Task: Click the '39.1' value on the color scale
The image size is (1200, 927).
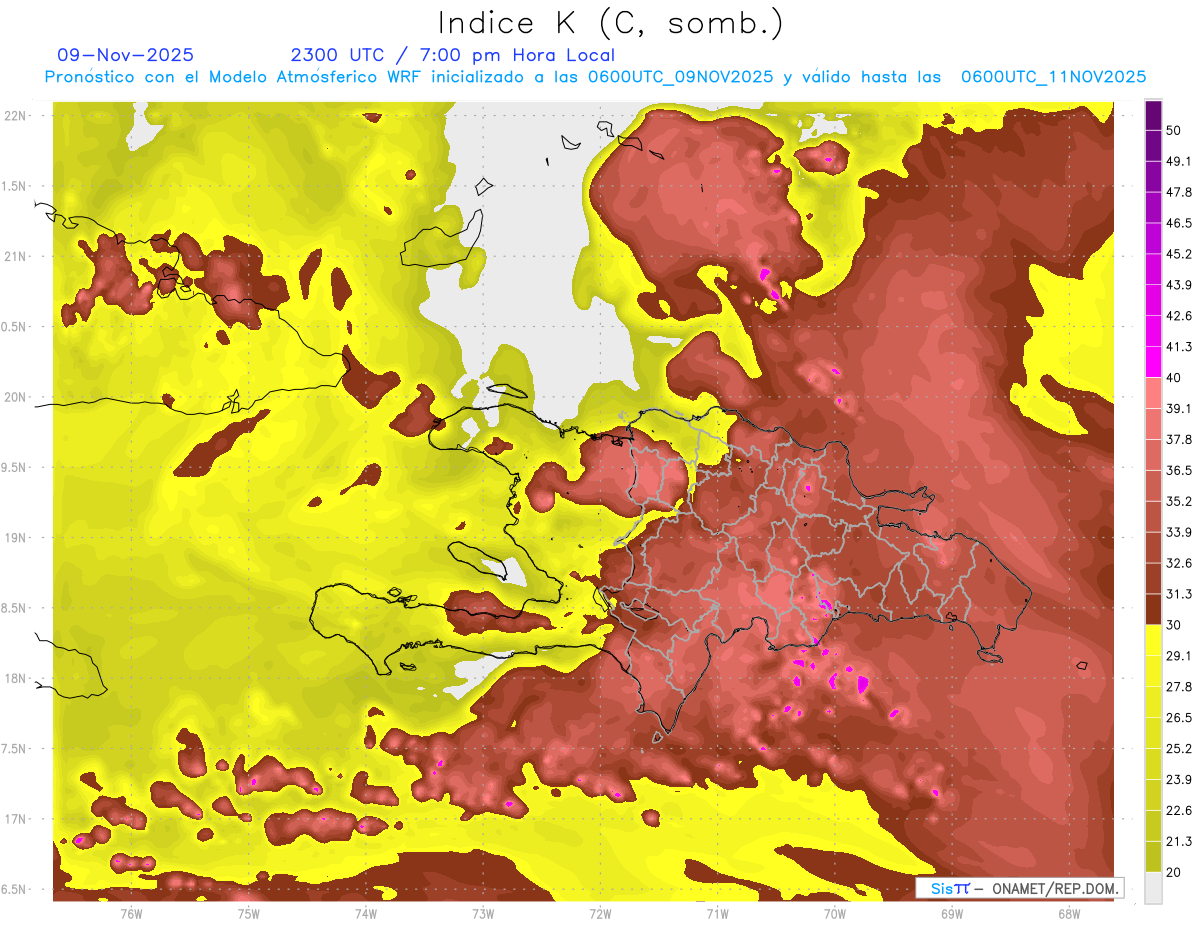Action: click(1178, 408)
